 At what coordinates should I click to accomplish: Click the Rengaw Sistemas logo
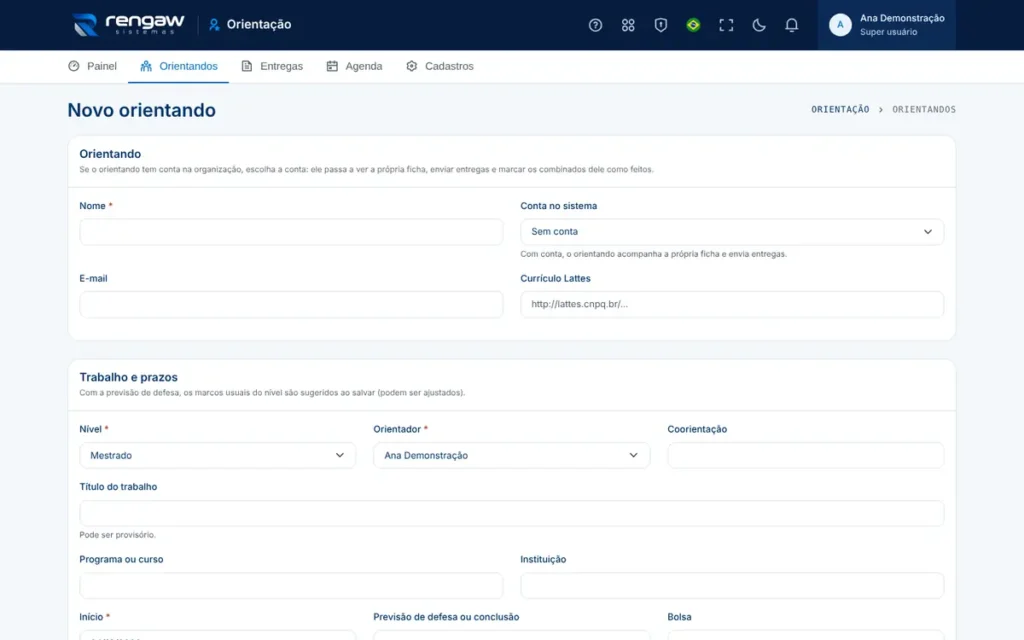[129, 25]
